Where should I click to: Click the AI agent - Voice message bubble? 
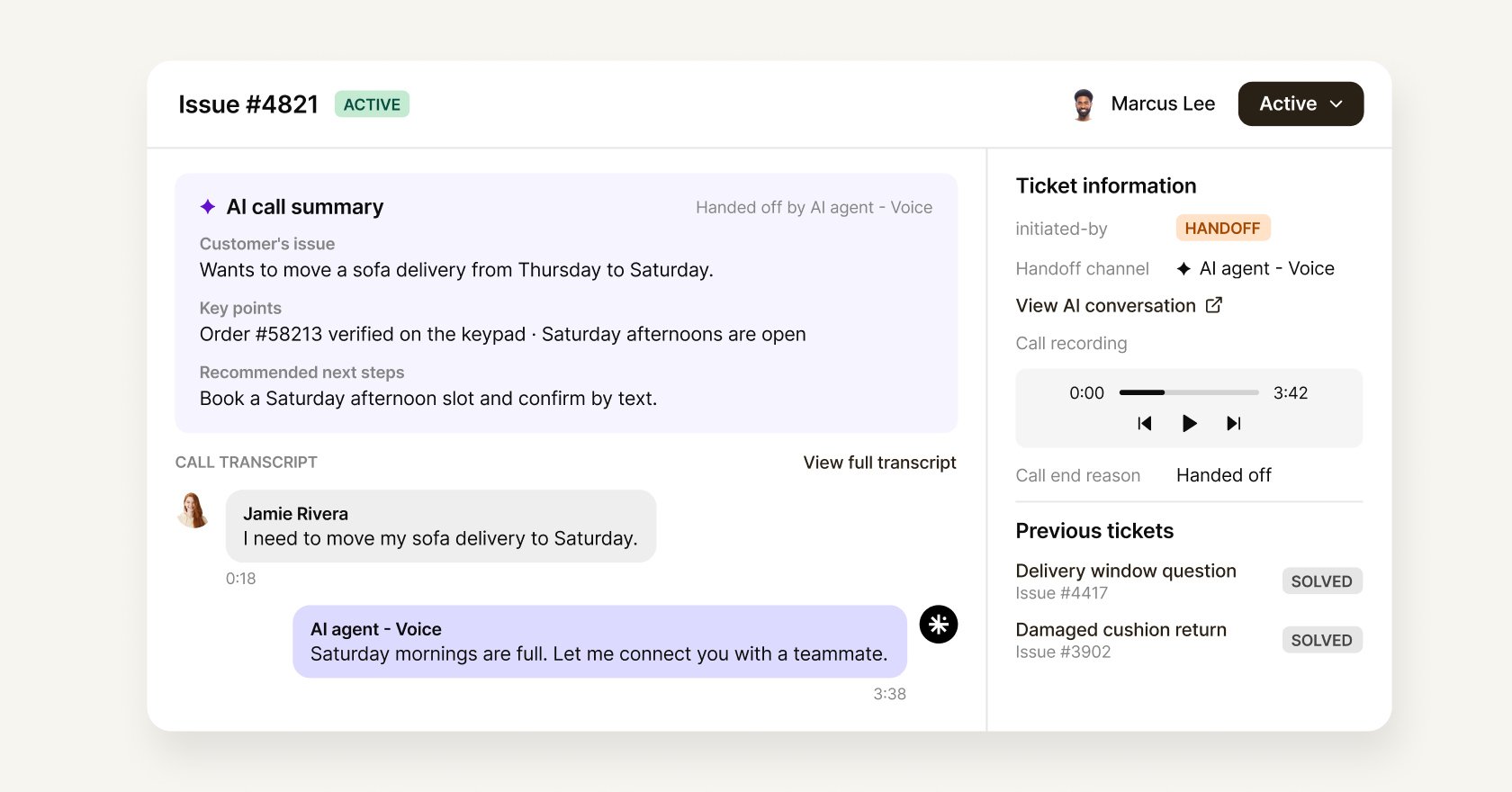(599, 642)
